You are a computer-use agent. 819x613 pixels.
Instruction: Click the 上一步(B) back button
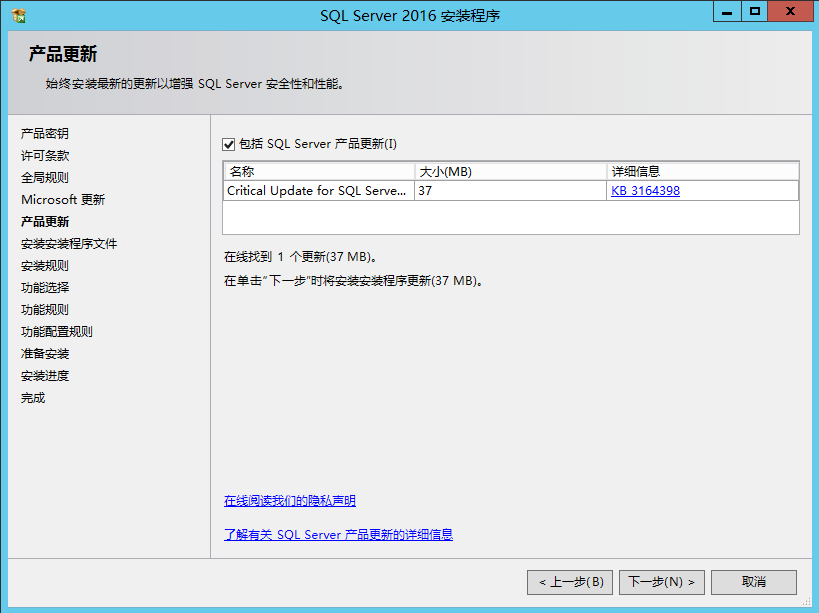570,582
